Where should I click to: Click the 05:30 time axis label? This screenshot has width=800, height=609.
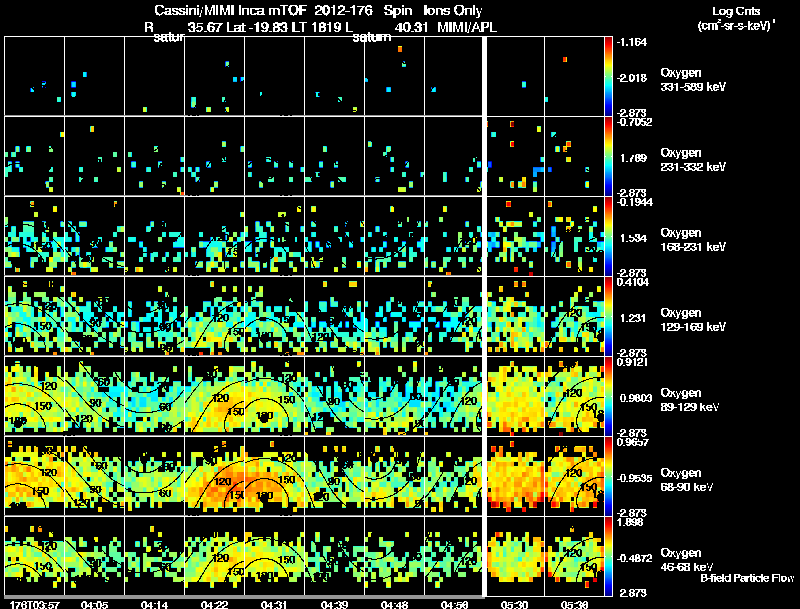click(x=514, y=604)
